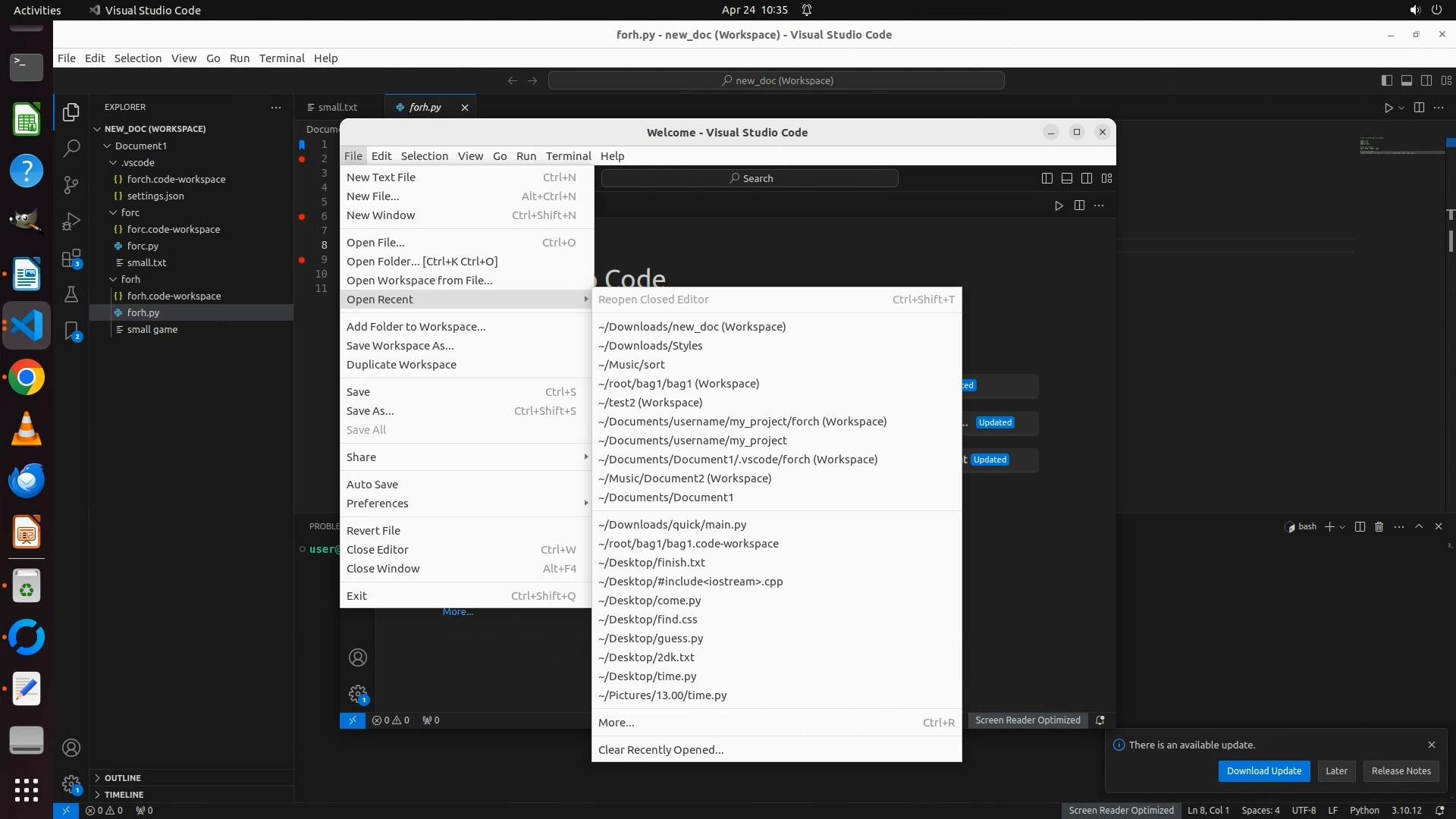The width and height of the screenshot is (1456, 819).
Task: Click the Run Python File play icon
Action: pyautogui.click(x=1389, y=108)
